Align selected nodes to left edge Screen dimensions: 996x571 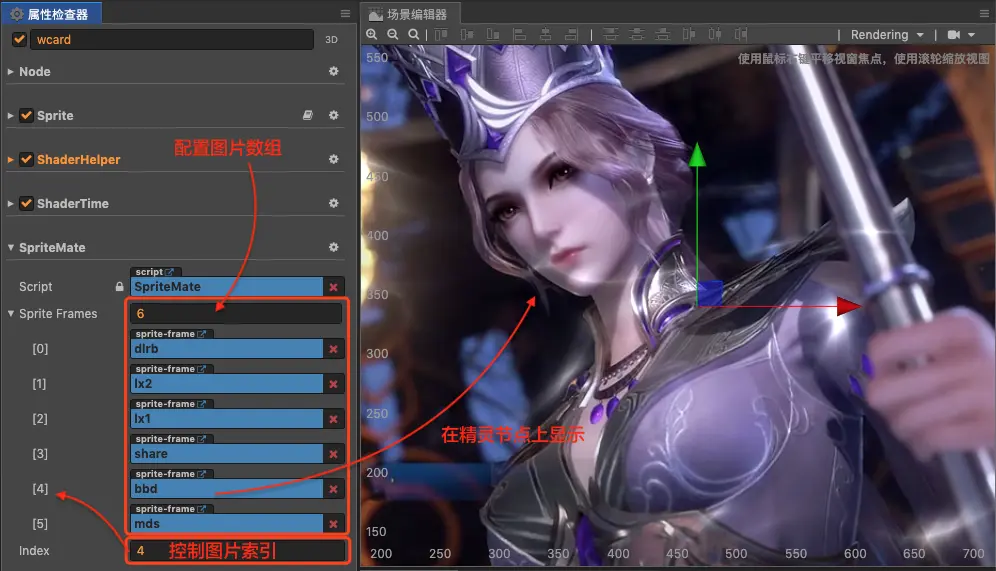click(520, 34)
